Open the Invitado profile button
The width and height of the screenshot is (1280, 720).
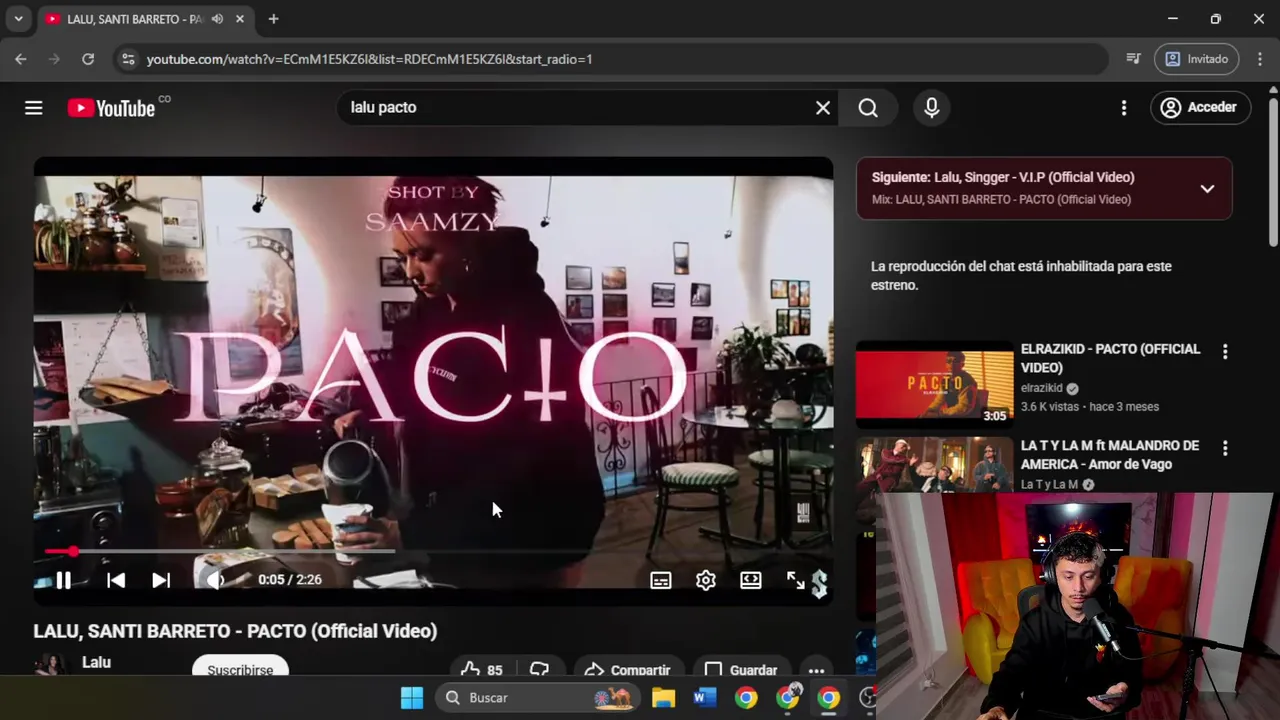1197,59
